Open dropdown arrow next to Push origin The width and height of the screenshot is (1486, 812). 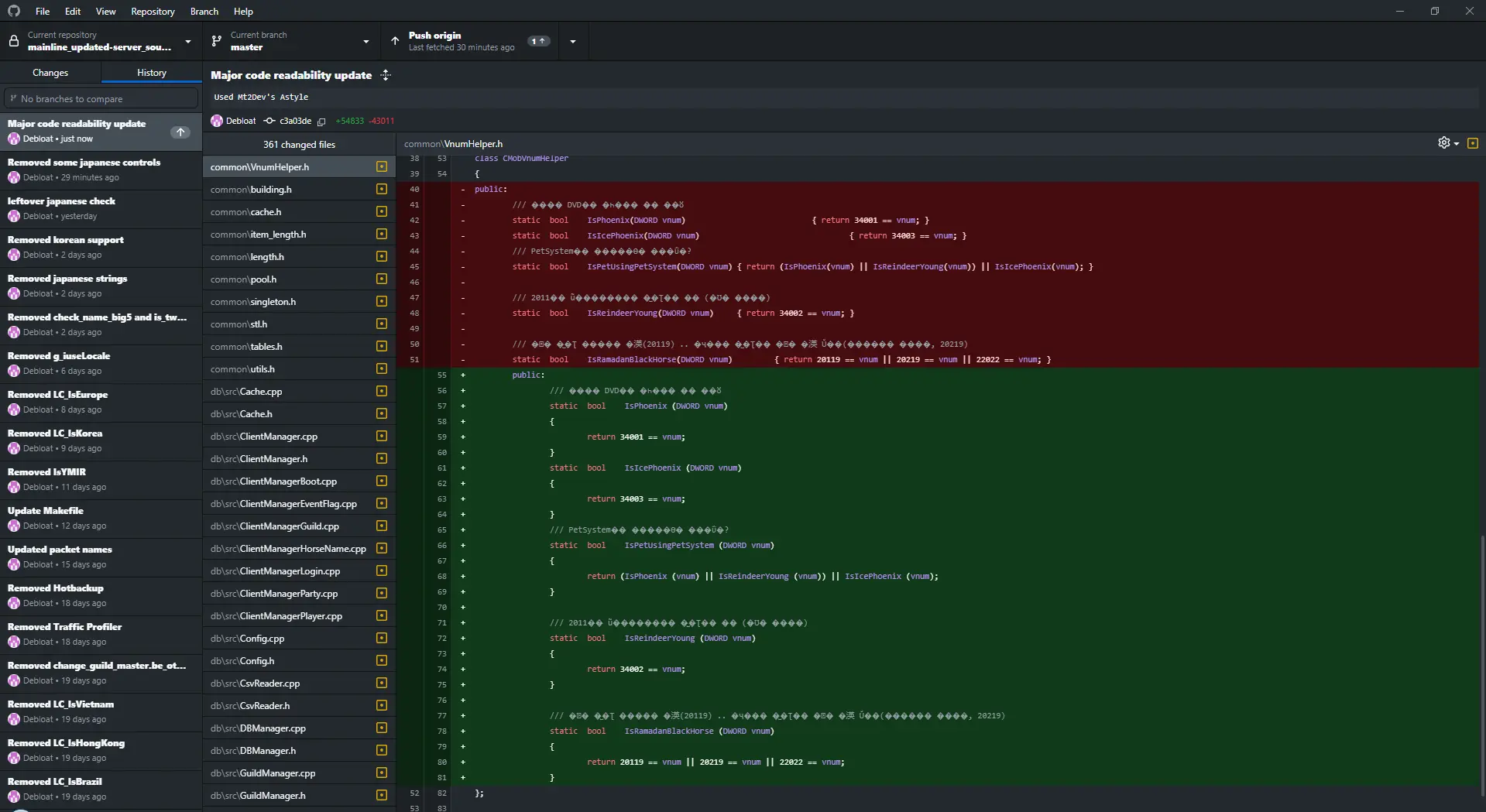pyautogui.click(x=573, y=41)
